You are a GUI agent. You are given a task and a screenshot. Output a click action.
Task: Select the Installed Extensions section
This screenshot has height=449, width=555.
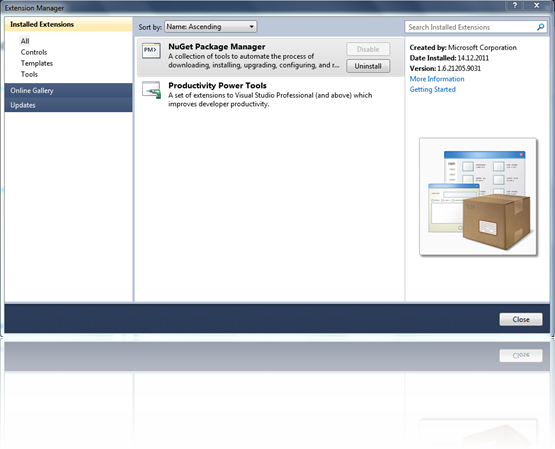pyautogui.click(x=68, y=24)
